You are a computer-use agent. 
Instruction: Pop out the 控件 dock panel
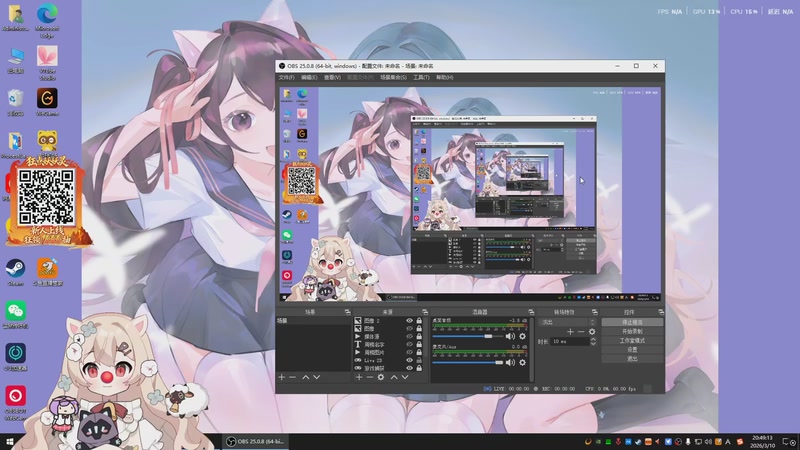pos(661,312)
